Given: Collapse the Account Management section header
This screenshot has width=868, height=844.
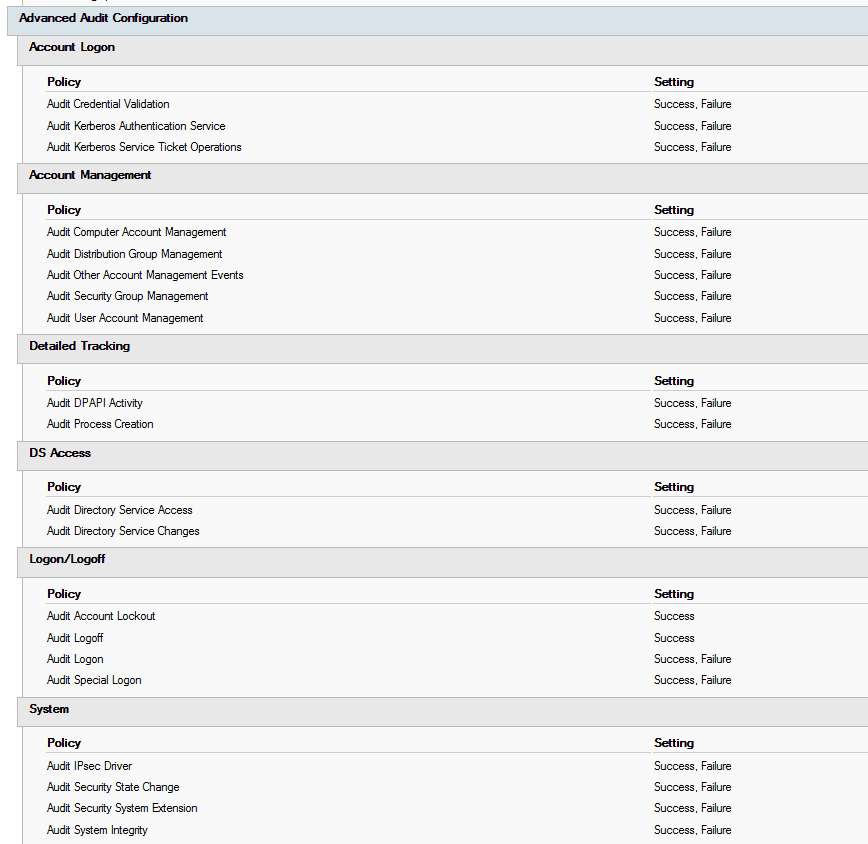Looking at the screenshot, I should click(x=90, y=176).
